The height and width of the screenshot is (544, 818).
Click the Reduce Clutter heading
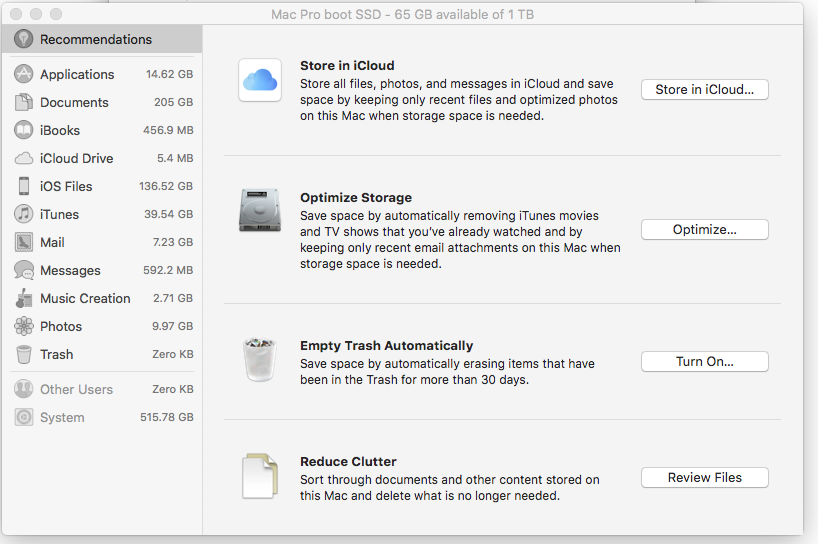coord(348,461)
